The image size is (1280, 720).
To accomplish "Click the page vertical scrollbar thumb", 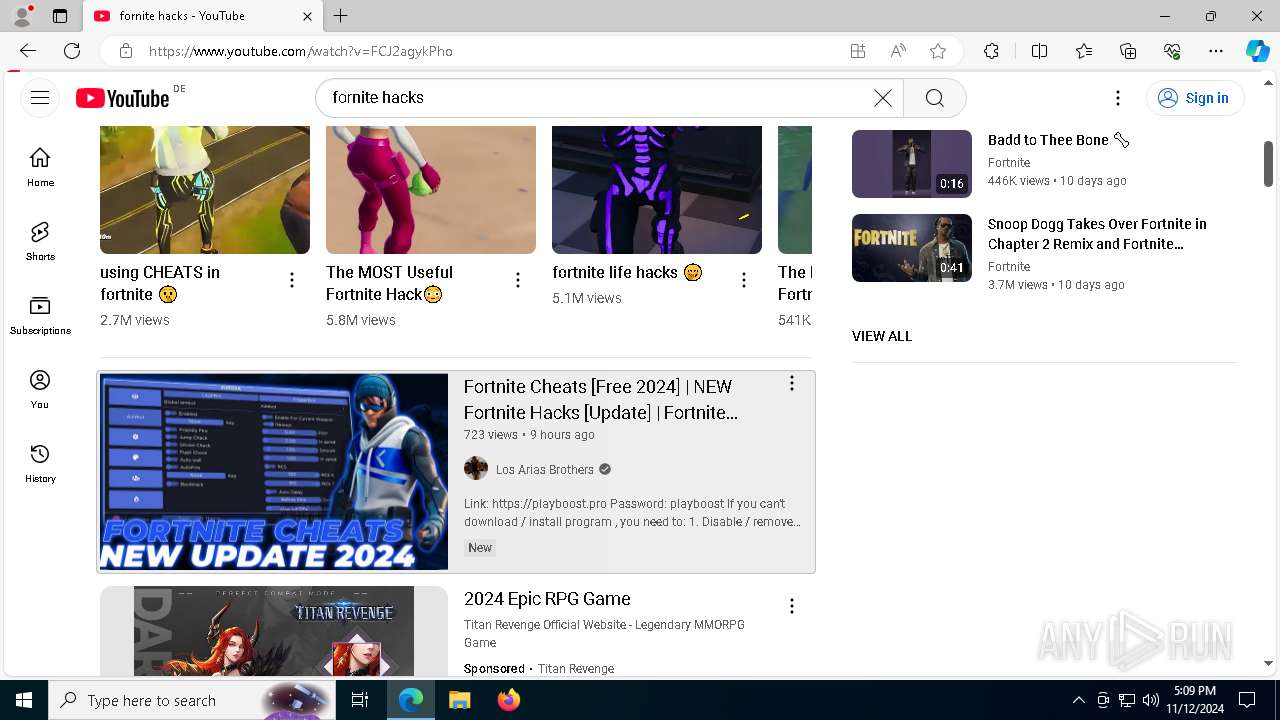I will pos(1268,164).
